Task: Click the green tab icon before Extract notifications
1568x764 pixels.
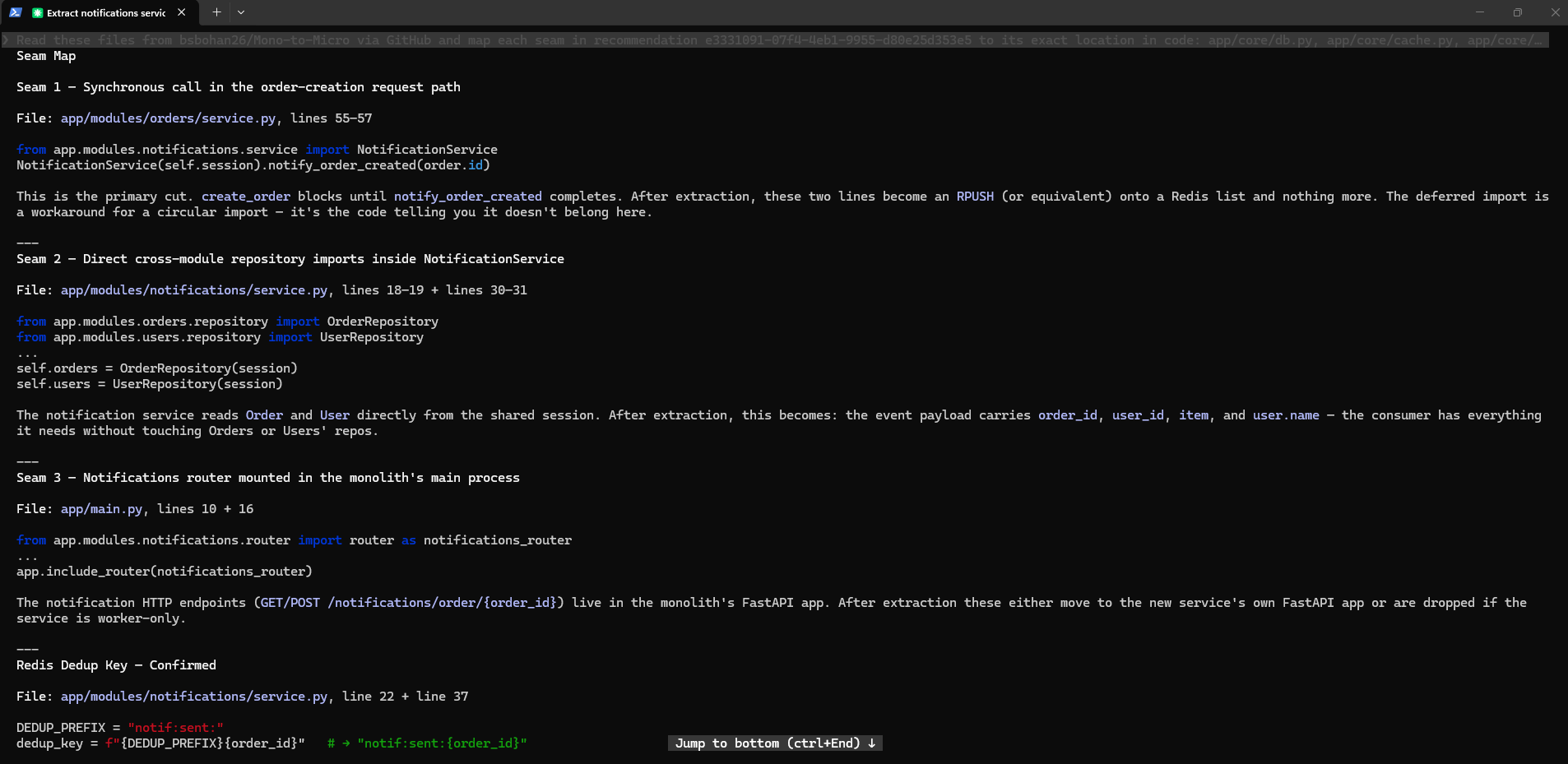Action: tap(37, 13)
